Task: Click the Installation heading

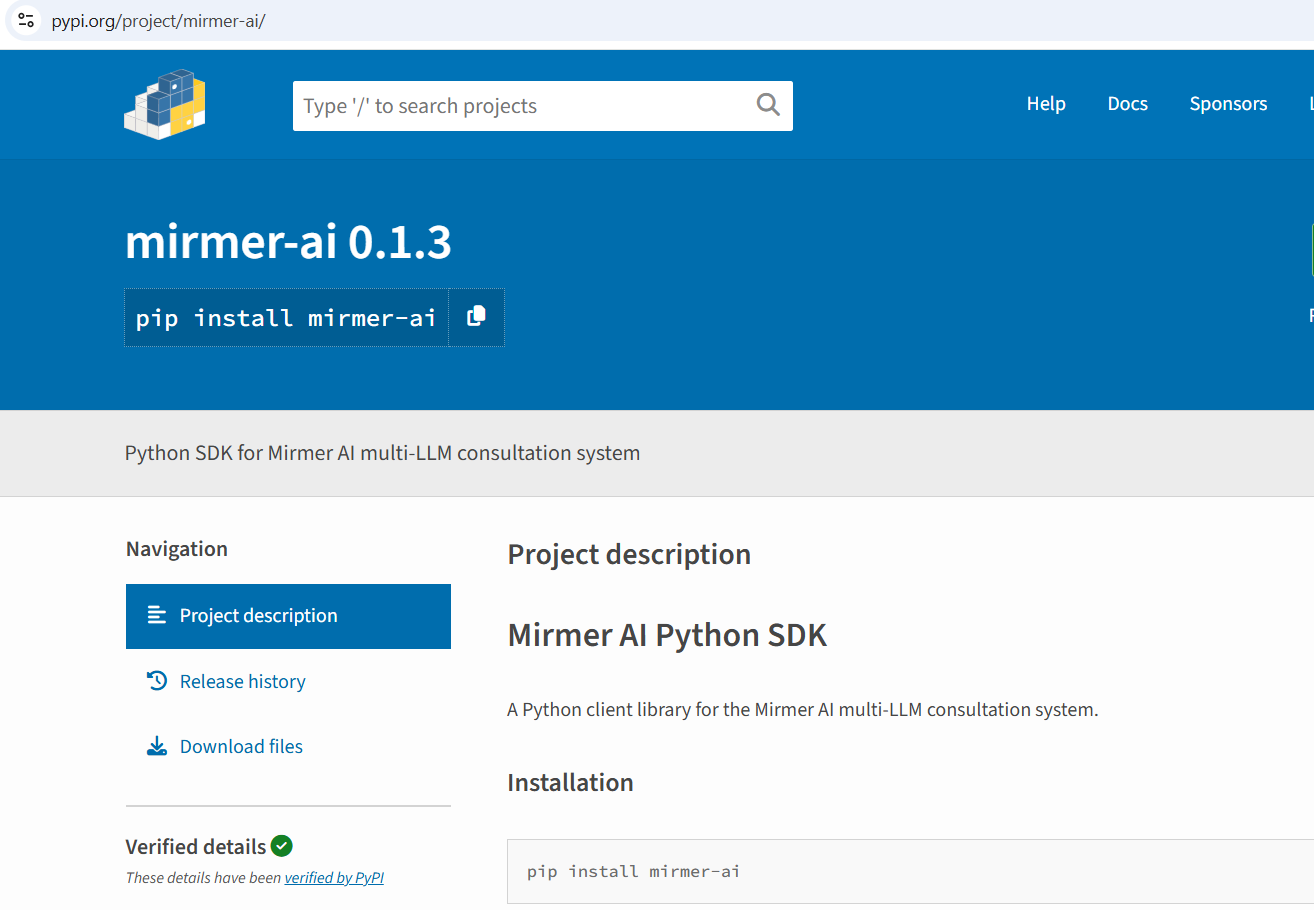Action: (570, 782)
